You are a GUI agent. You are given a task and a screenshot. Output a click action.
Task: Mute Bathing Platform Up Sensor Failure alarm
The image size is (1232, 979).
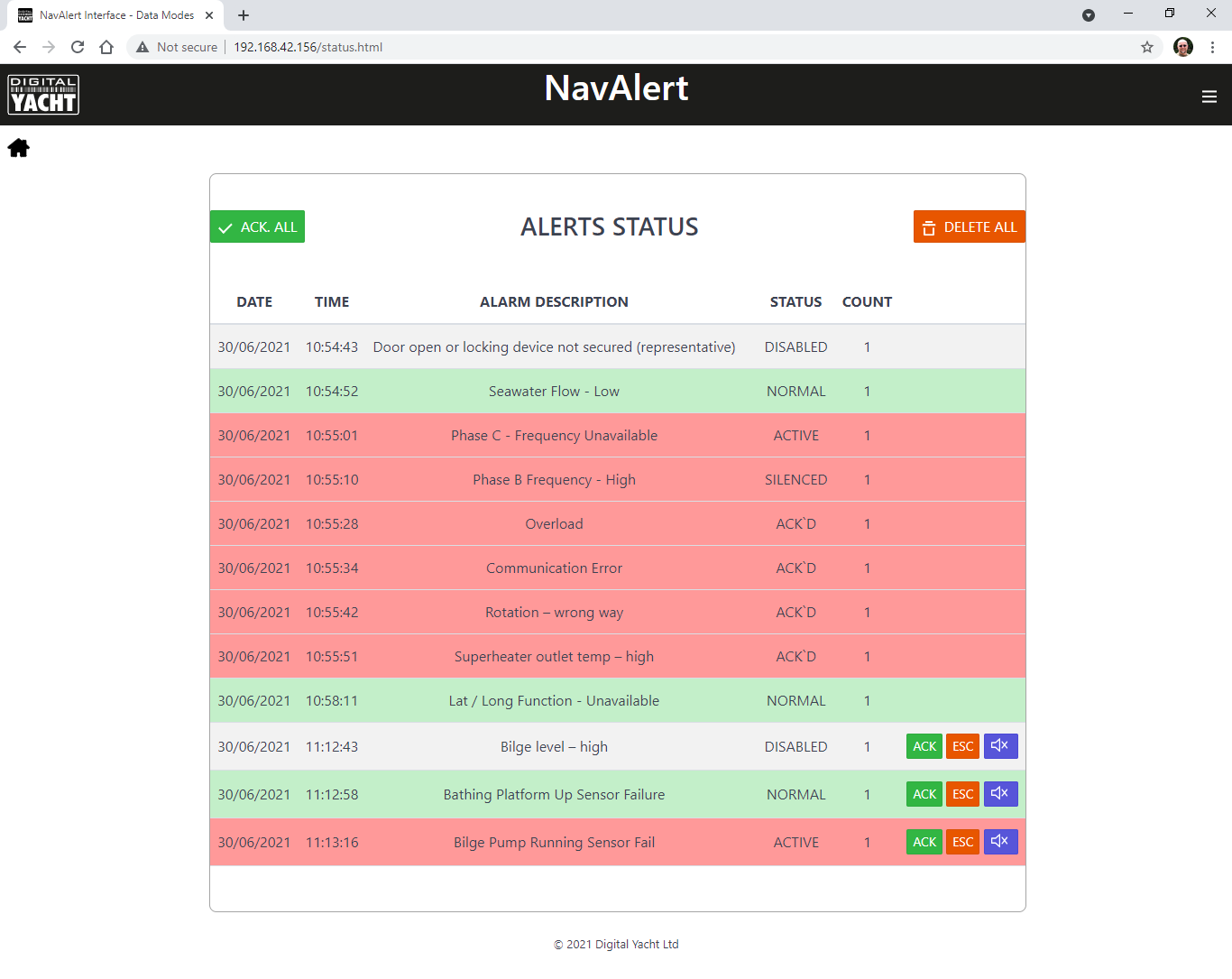(1000, 794)
